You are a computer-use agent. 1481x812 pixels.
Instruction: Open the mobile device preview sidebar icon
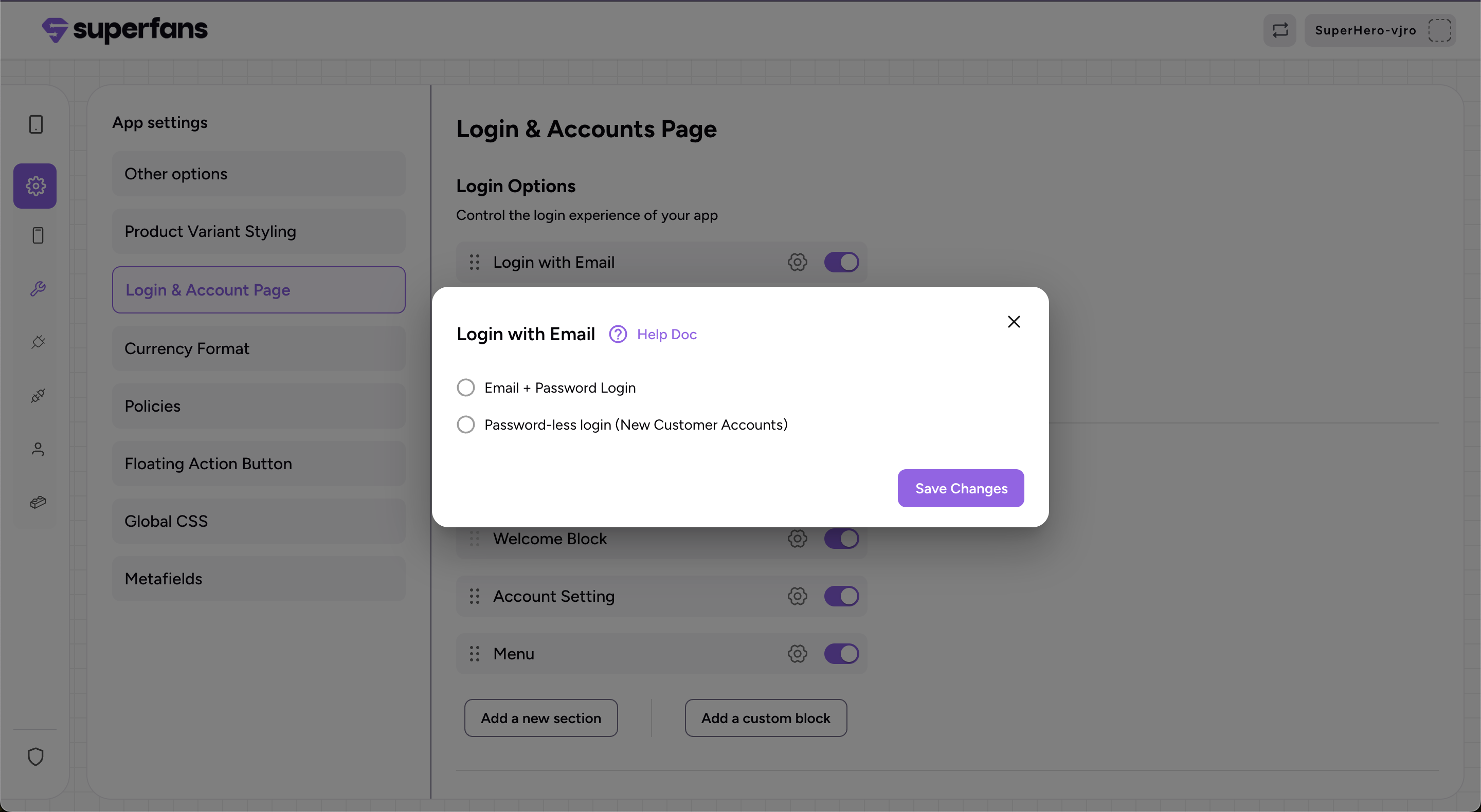tap(36, 124)
